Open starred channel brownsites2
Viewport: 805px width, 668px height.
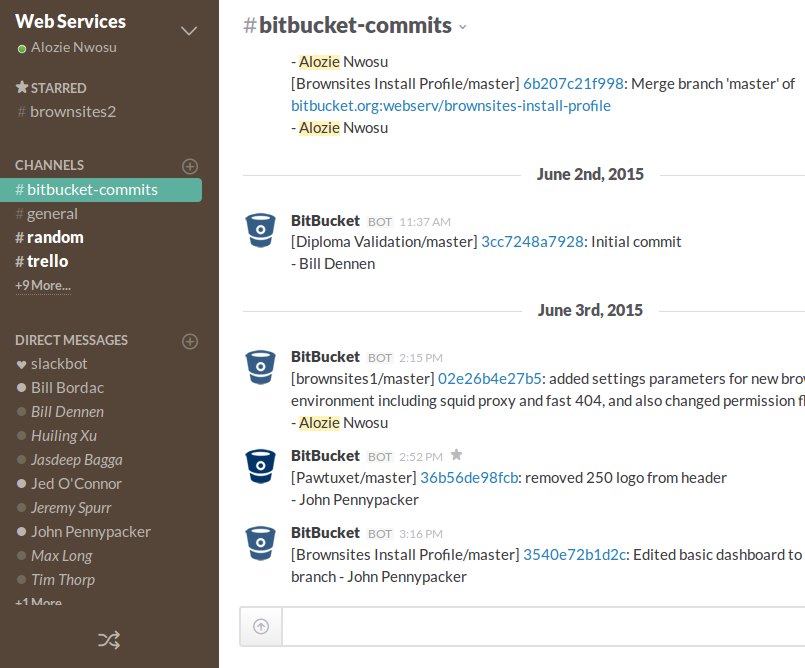point(66,111)
